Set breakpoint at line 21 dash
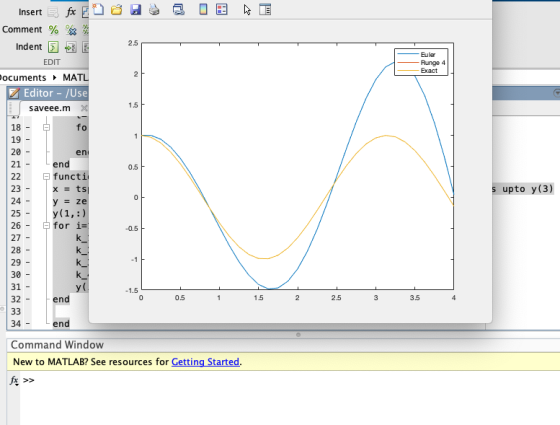This screenshot has width=560, height=425. coord(28,164)
